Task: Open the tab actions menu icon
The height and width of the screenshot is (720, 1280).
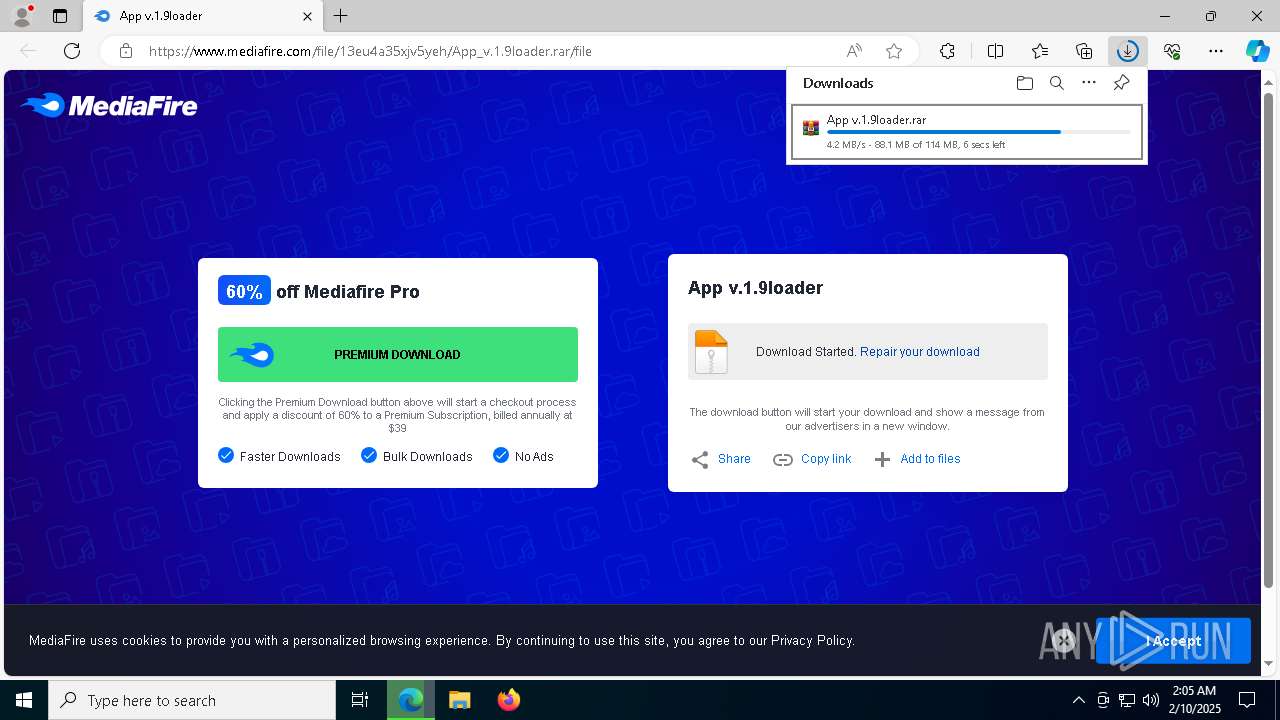Action: point(60,16)
